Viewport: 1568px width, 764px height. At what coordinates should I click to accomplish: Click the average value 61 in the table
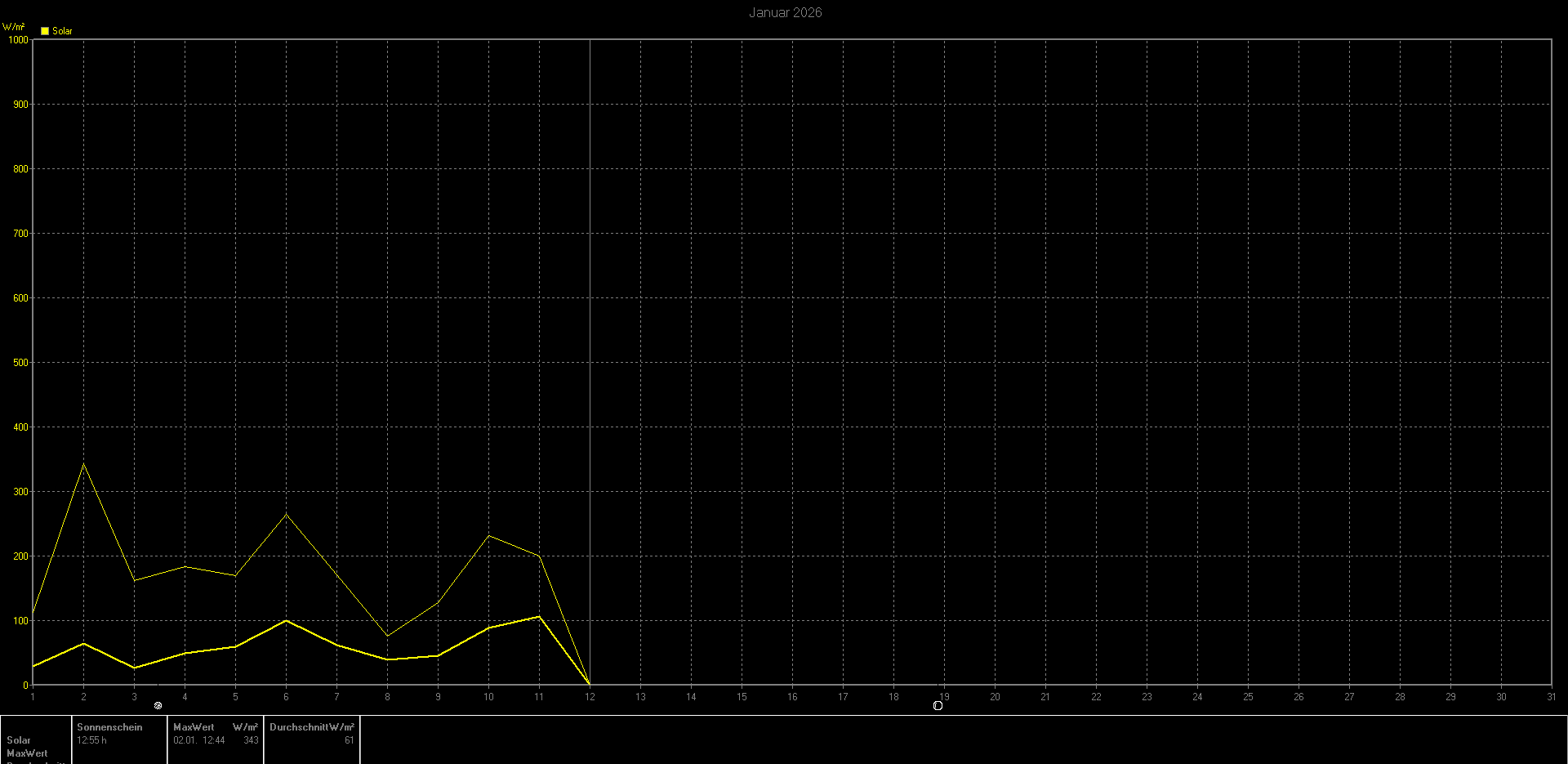pos(349,740)
